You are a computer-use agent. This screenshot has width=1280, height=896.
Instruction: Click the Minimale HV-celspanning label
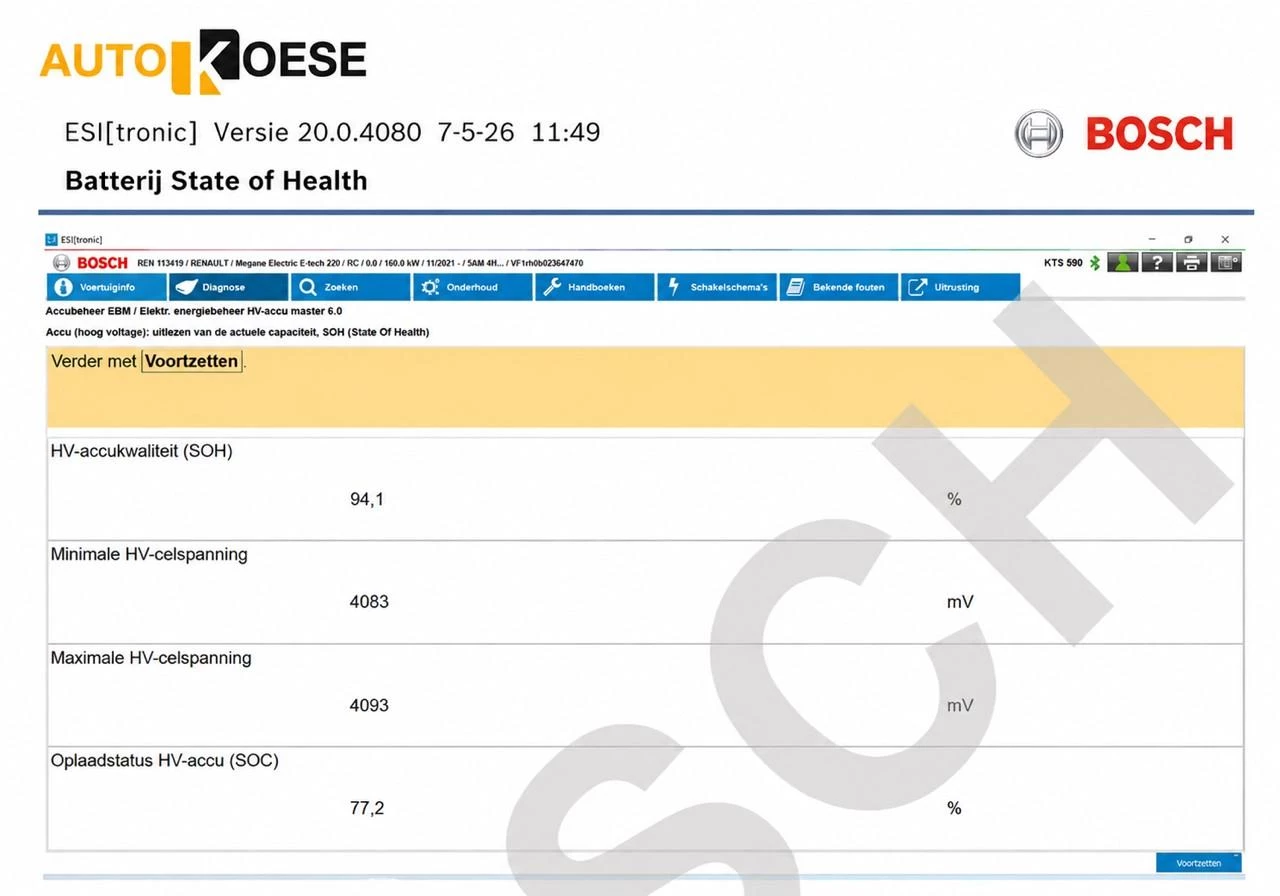(149, 554)
